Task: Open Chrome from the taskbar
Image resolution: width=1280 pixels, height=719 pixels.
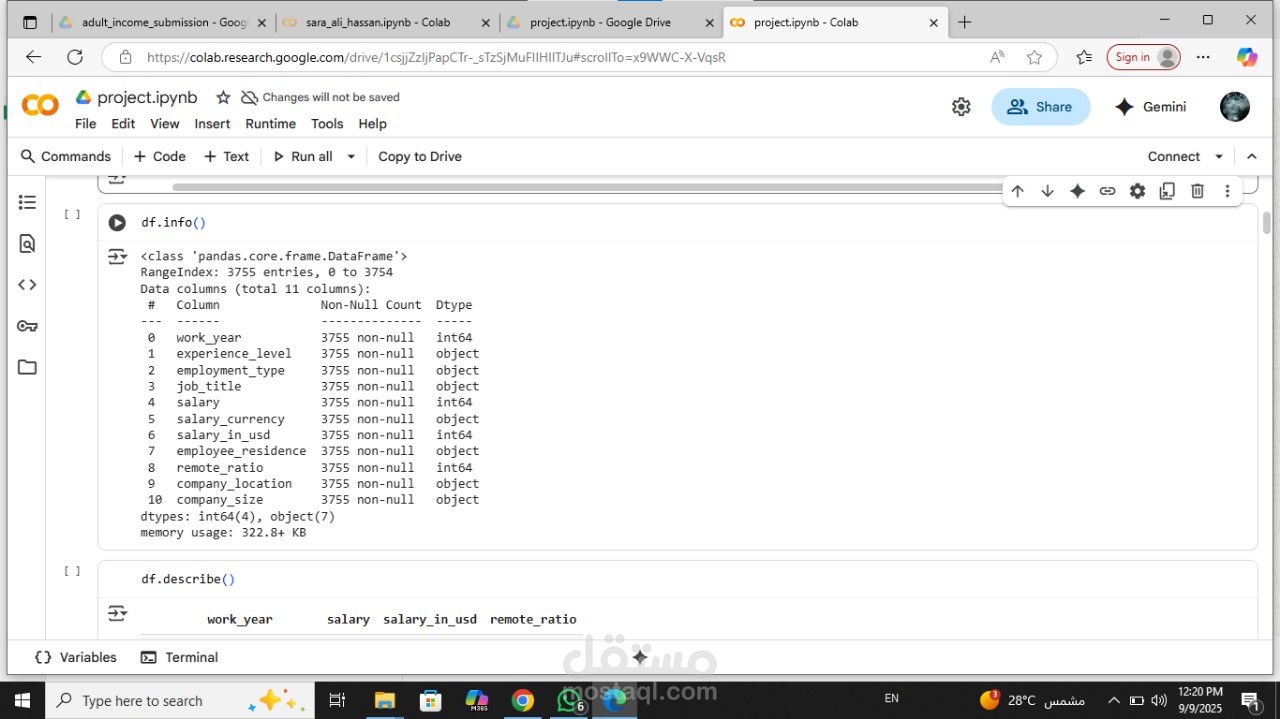Action: pos(522,700)
